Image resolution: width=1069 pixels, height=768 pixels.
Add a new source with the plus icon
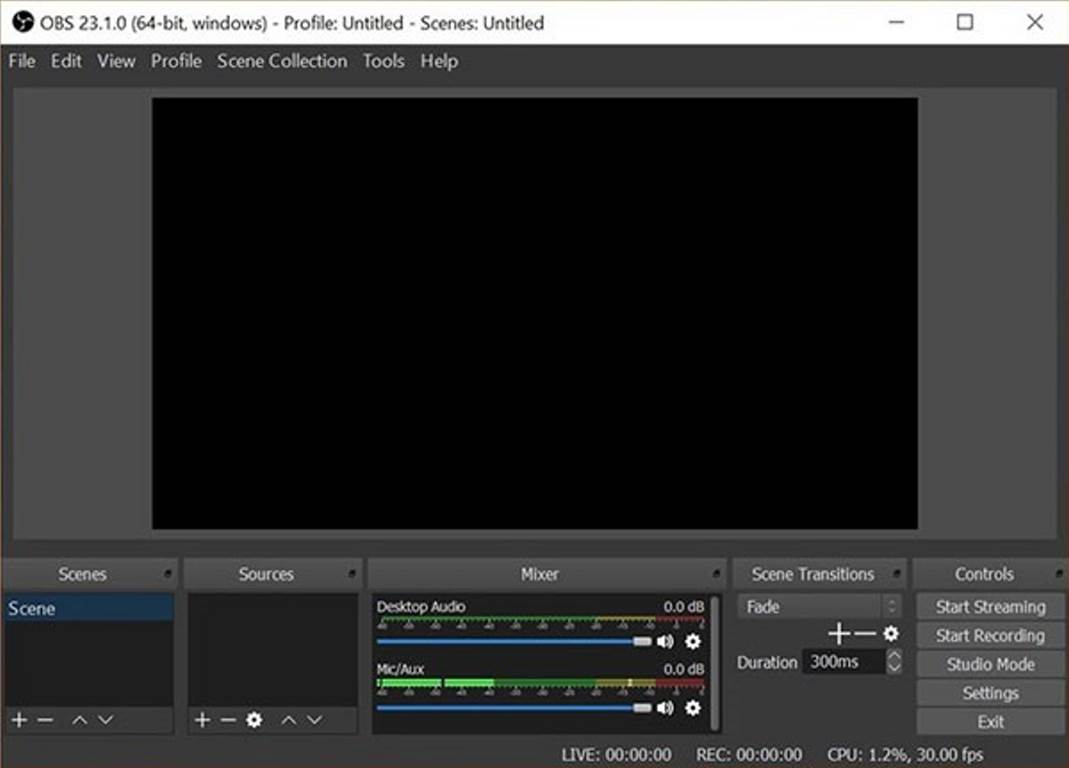click(x=202, y=720)
